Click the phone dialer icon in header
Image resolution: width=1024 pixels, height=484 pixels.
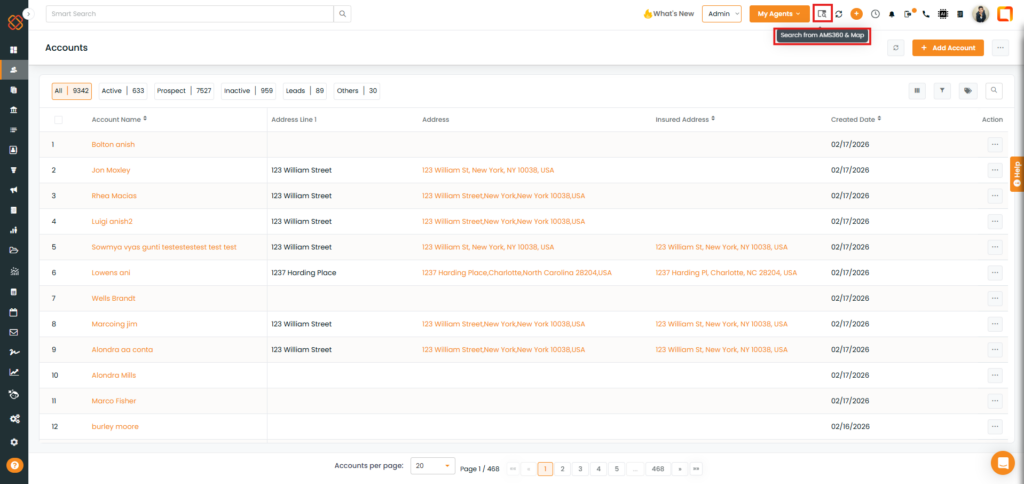click(x=926, y=14)
